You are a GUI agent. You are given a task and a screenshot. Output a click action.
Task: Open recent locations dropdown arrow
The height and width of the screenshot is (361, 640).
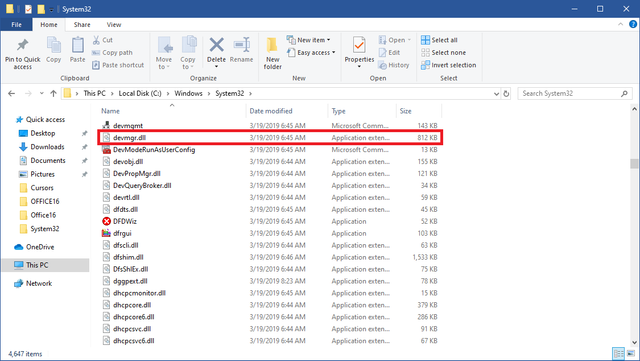[x=42, y=94]
